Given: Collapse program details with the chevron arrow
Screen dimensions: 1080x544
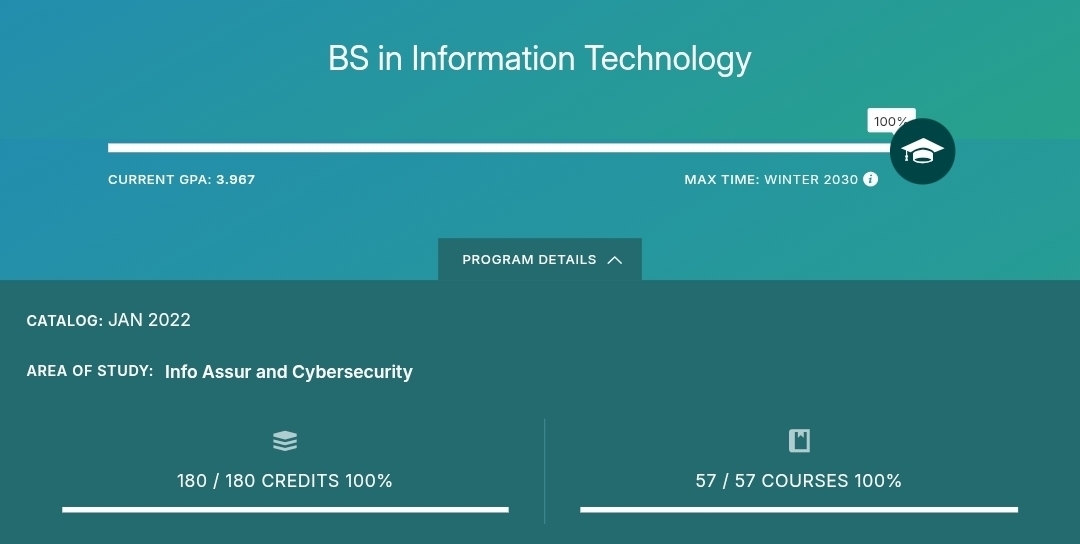Looking at the screenshot, I should pyautogui.click(x=615, y=260).
